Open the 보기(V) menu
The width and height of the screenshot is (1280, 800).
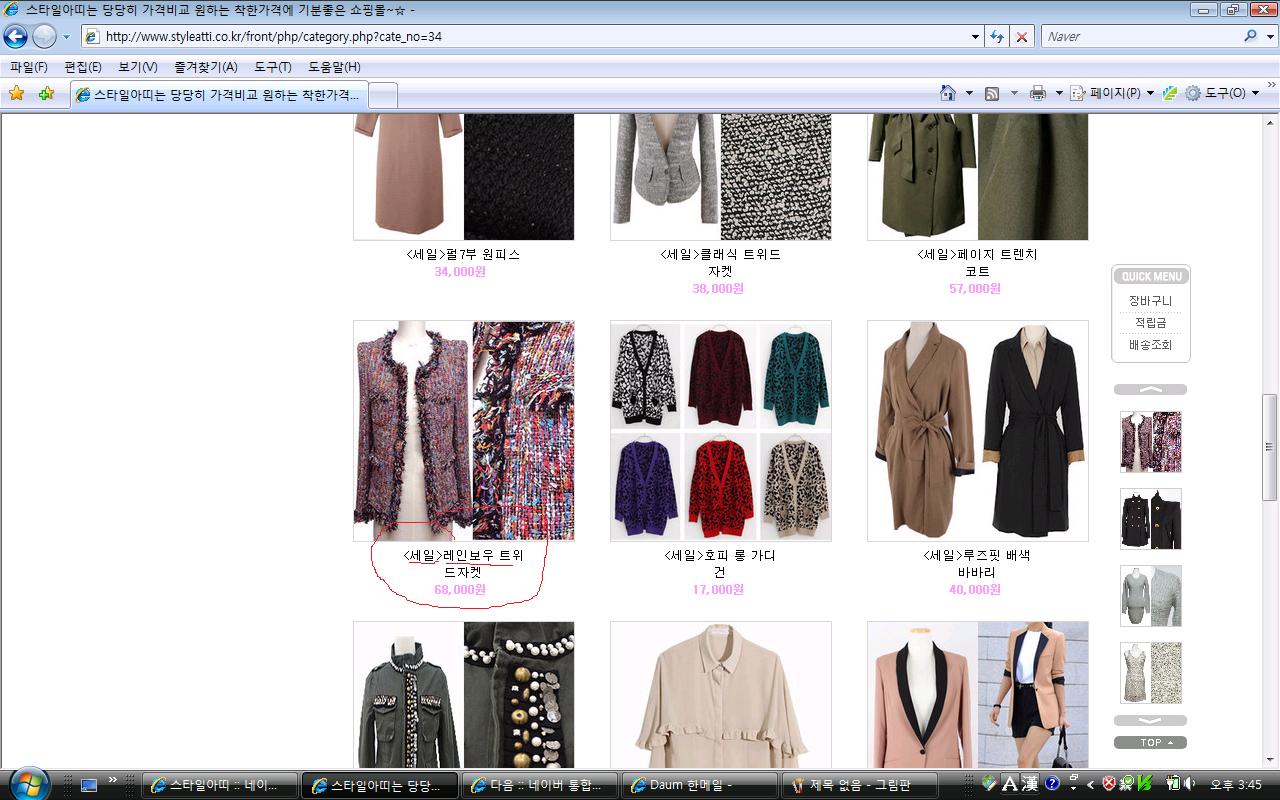138,67
